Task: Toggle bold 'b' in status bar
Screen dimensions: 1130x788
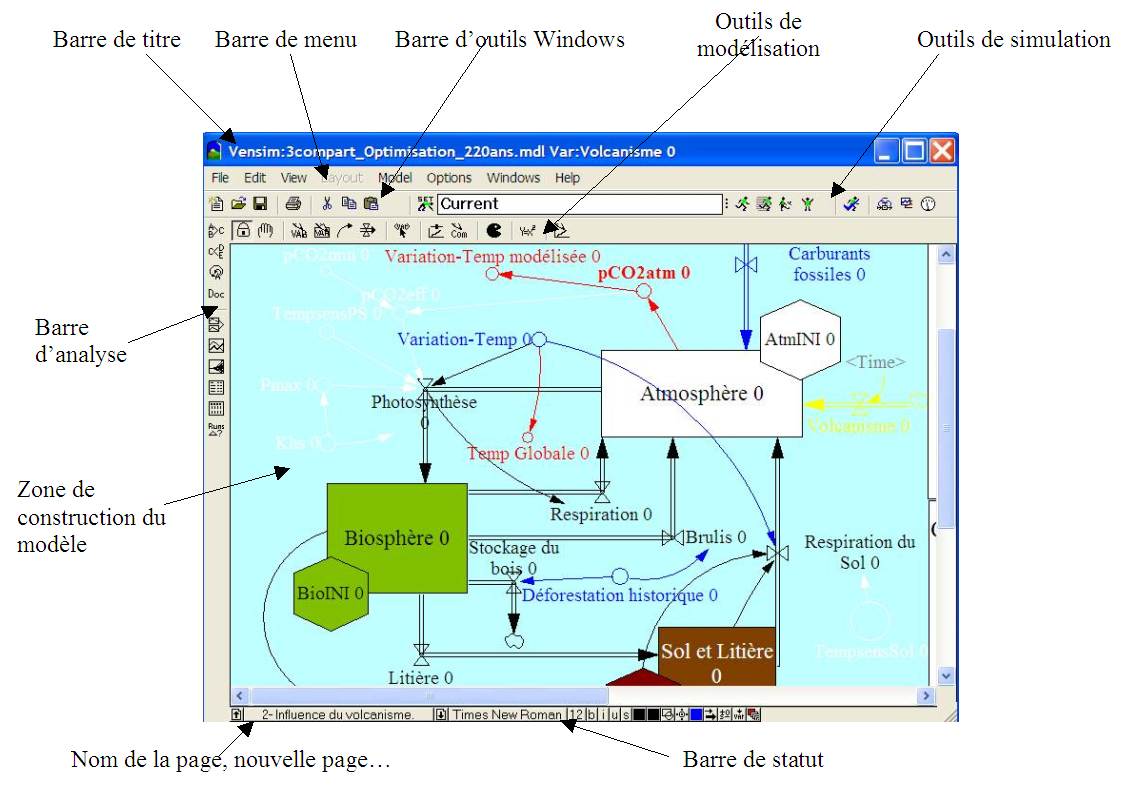Action: [x=591, y=715]
